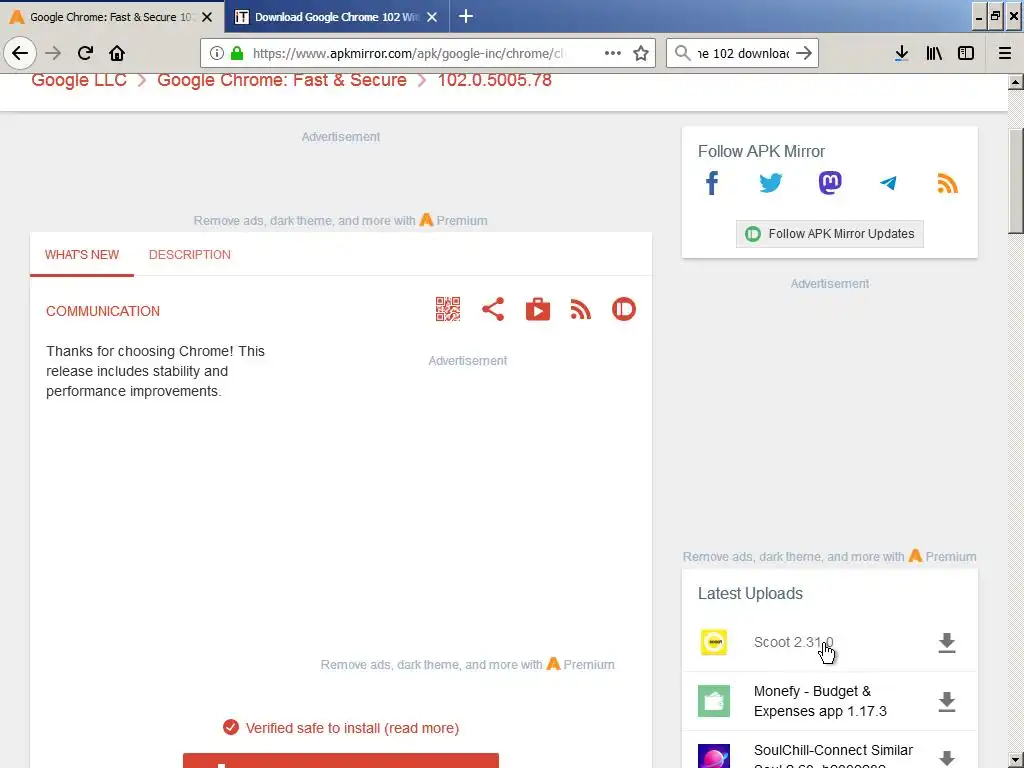Open the browser home page

pos(117,53)
